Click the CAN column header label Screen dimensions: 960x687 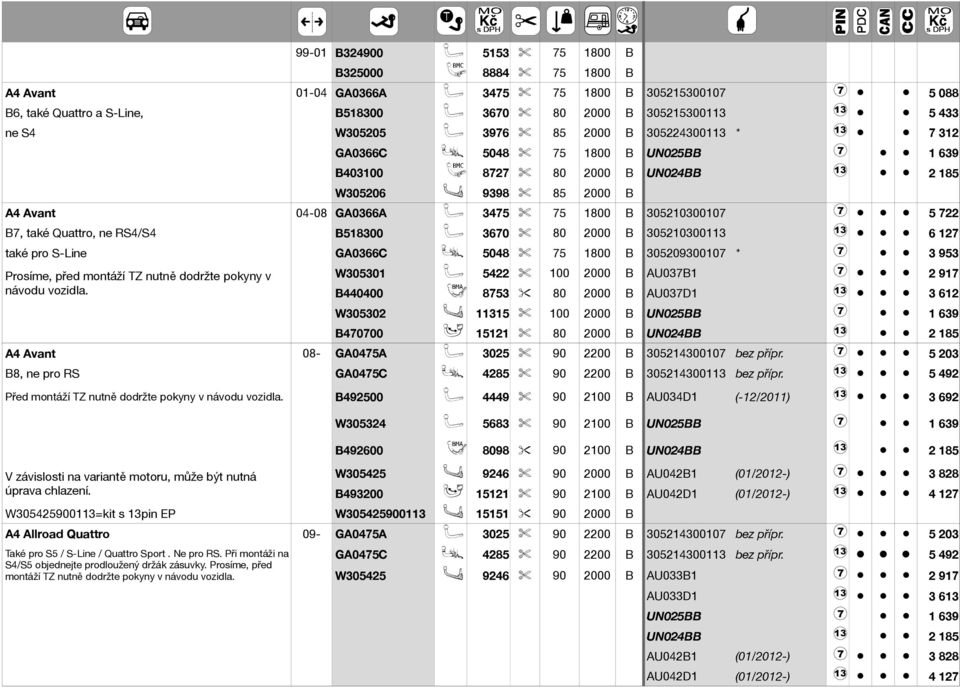tap(885, 21)
